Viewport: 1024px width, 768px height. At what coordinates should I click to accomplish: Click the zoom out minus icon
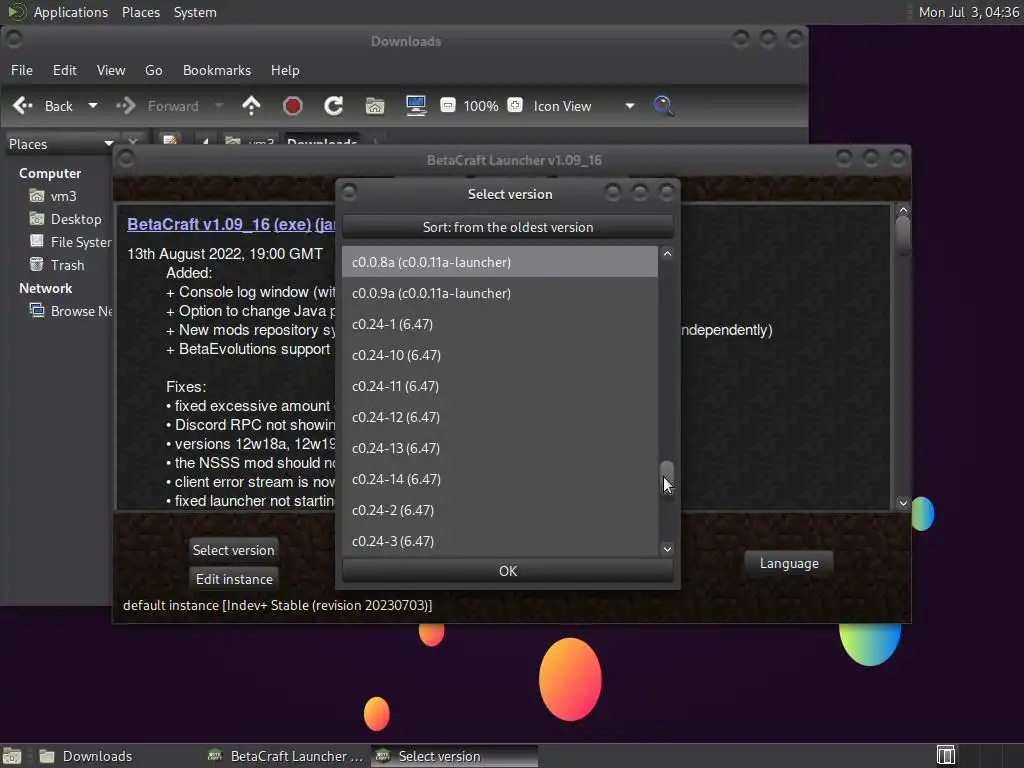447,105
